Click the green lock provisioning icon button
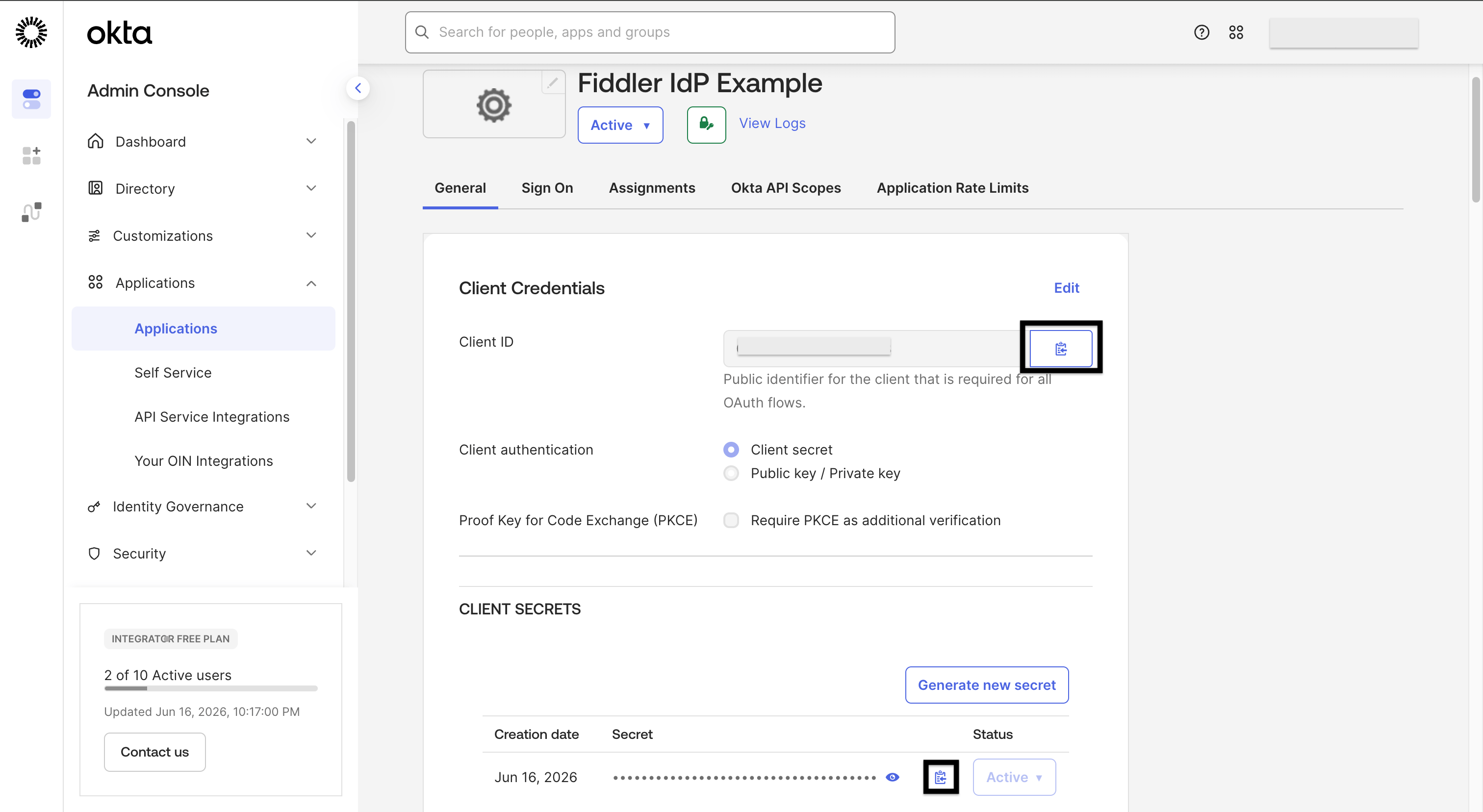1483x812 pixels. [x=706, y=125]
